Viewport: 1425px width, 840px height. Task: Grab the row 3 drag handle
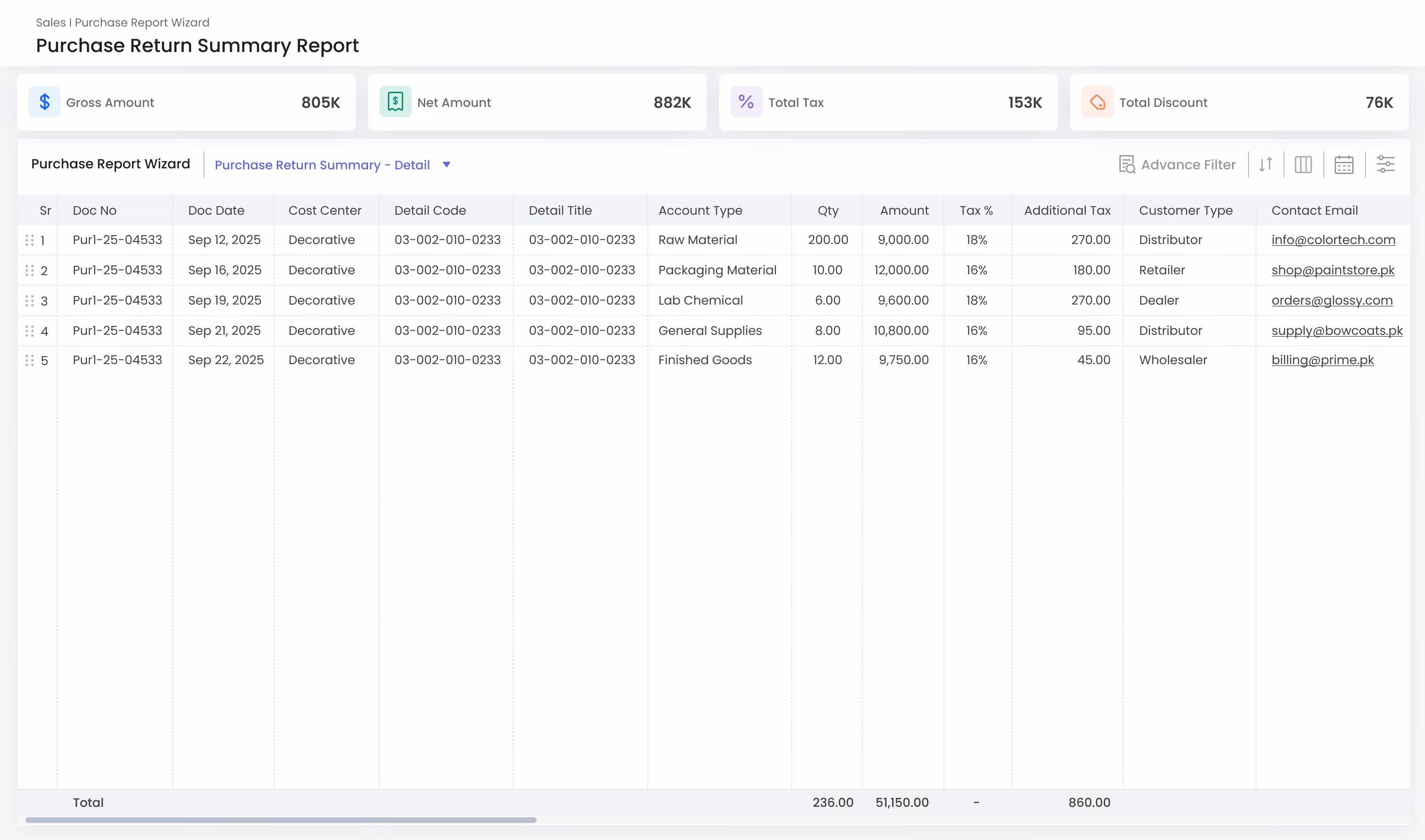[x=29, y=300]
